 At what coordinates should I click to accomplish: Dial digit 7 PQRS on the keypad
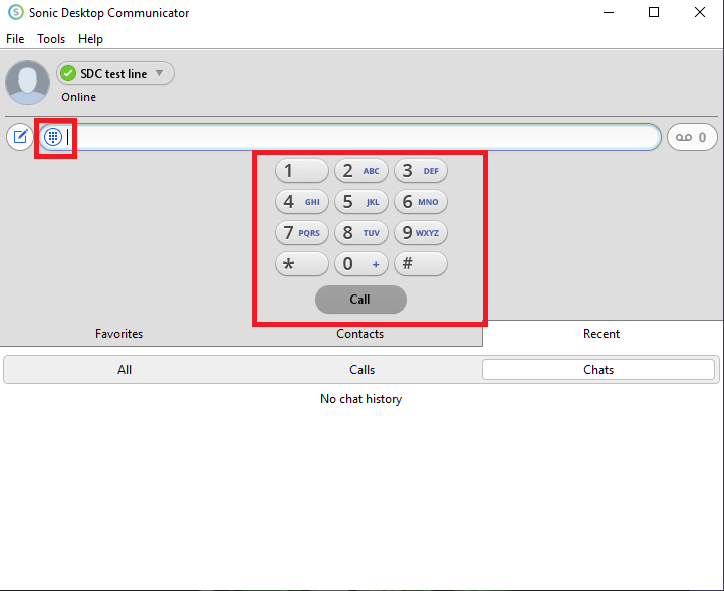point(302,233)
